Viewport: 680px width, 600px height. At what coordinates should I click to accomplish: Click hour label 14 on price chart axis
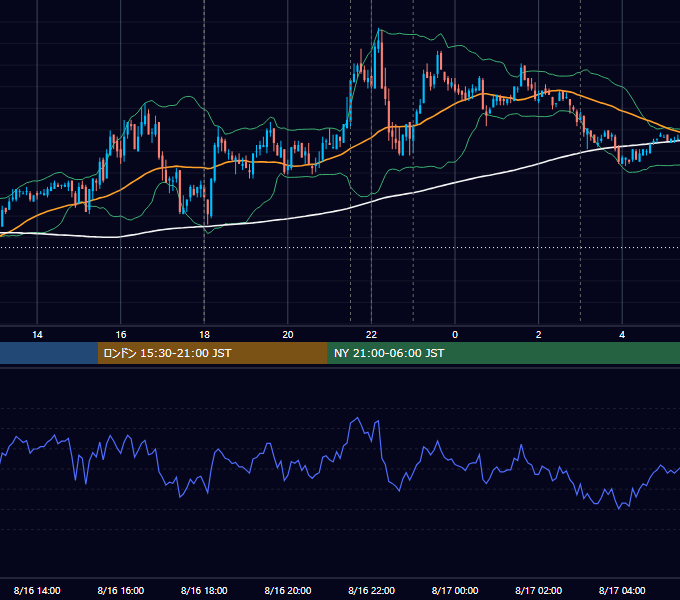[x=37, y=335]
